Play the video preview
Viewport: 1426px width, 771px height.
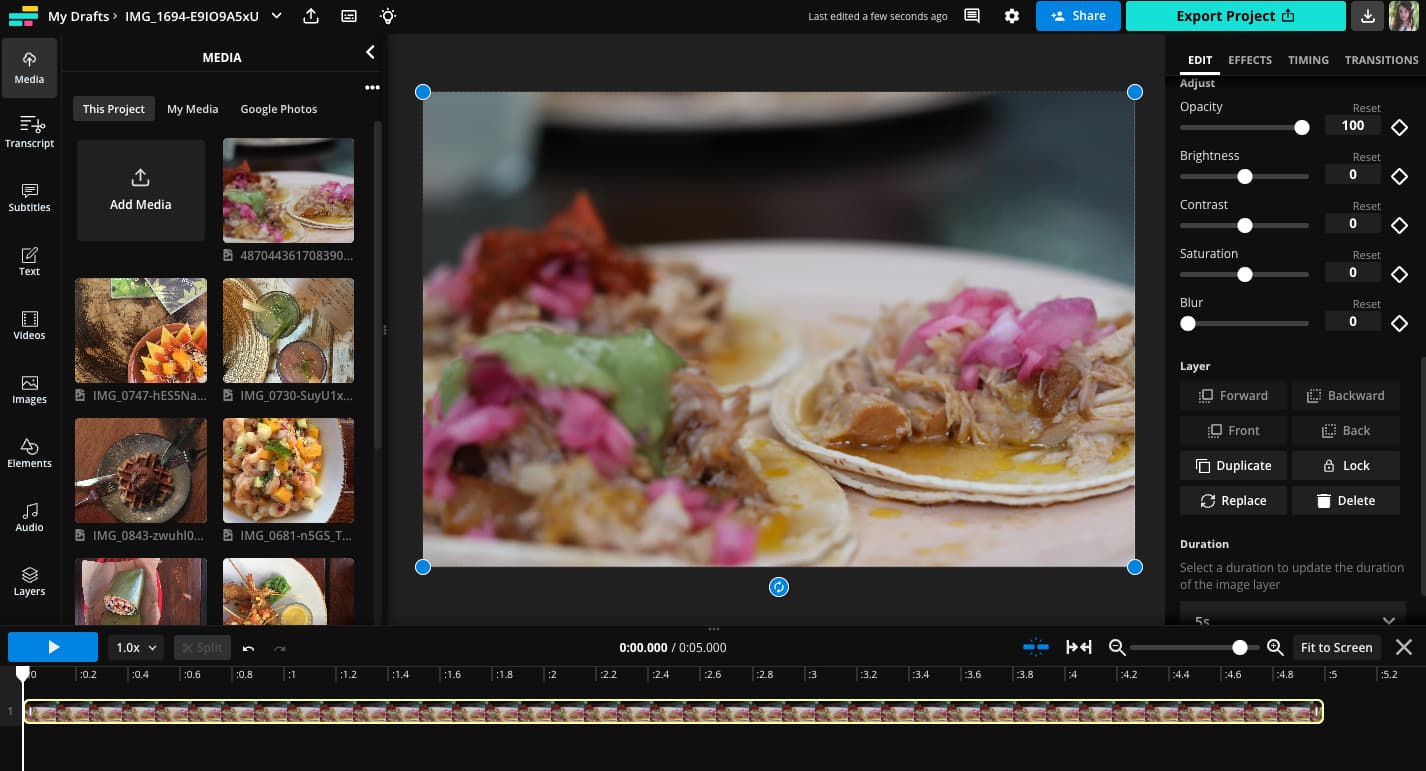[x=53, y=647]
